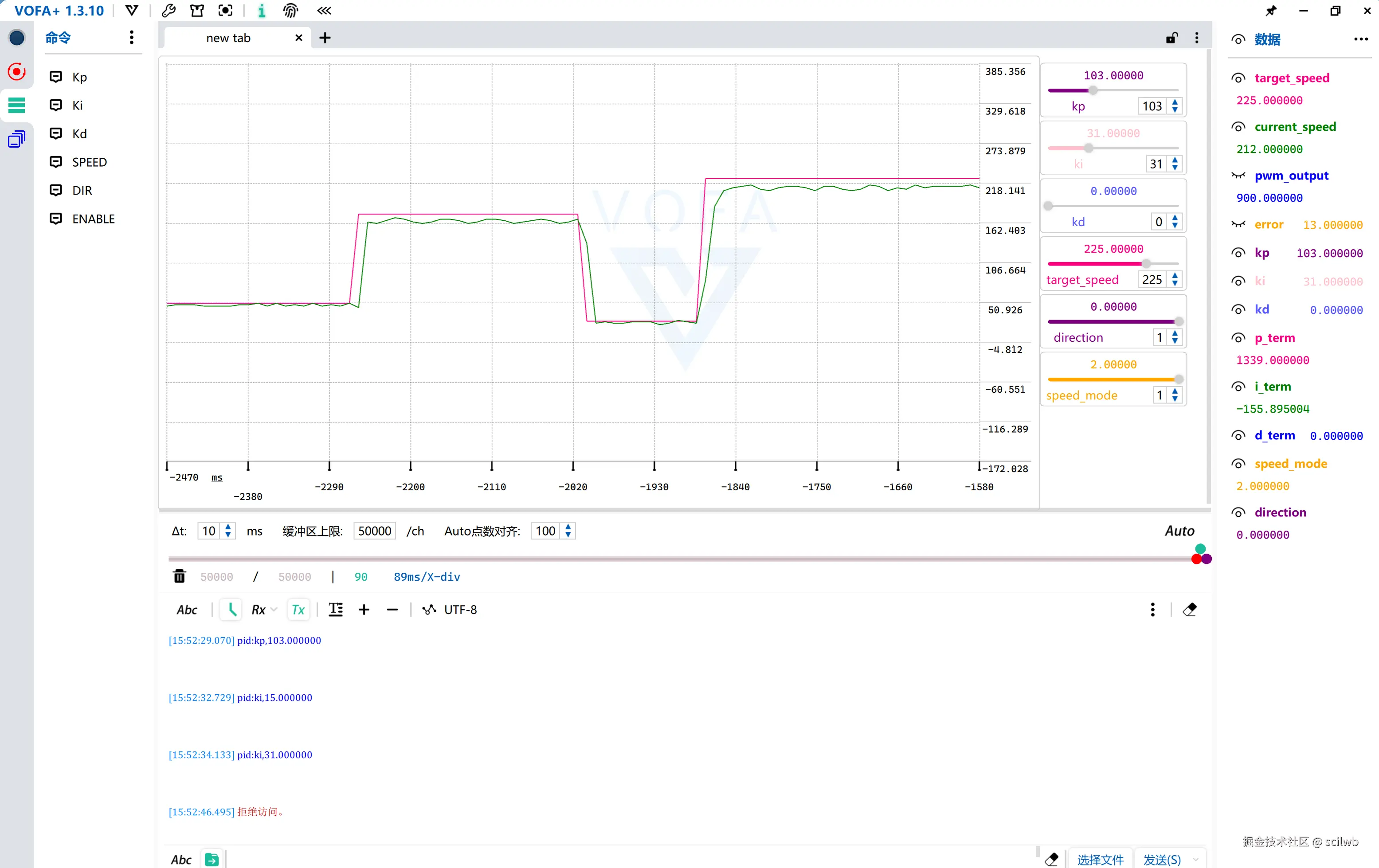Open commands panel three-dot menu
Viewport: 1379px width, 868px height.
[132, 38]
